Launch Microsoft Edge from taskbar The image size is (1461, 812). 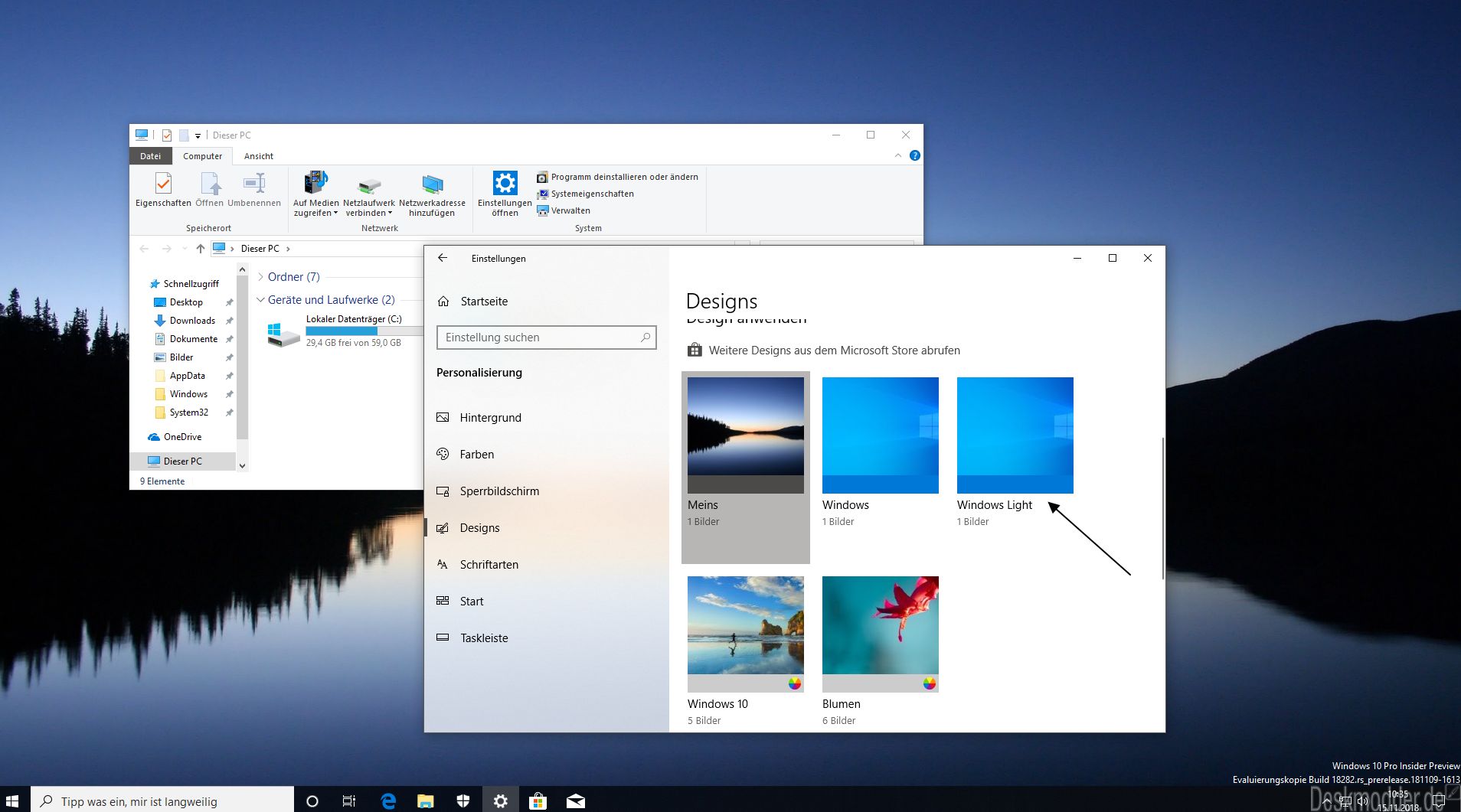click(388, 801)
